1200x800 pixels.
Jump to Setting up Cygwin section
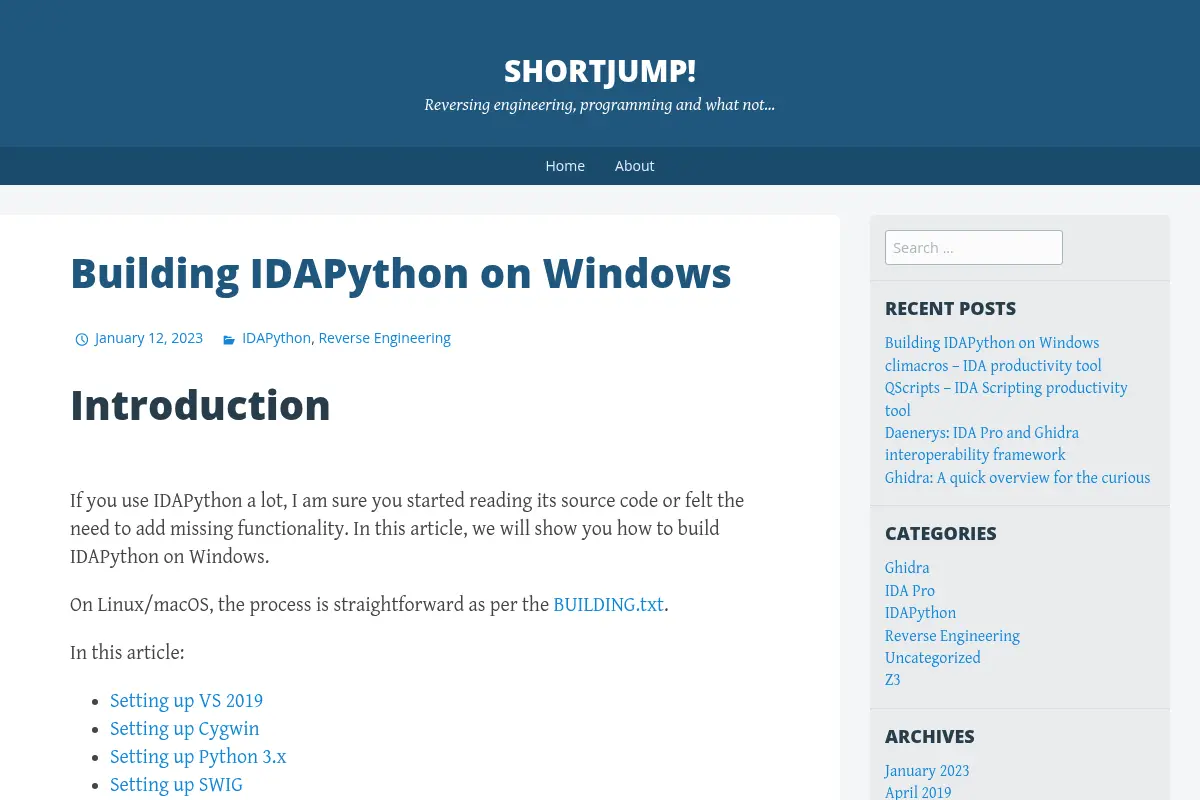(x=185, y=729)
